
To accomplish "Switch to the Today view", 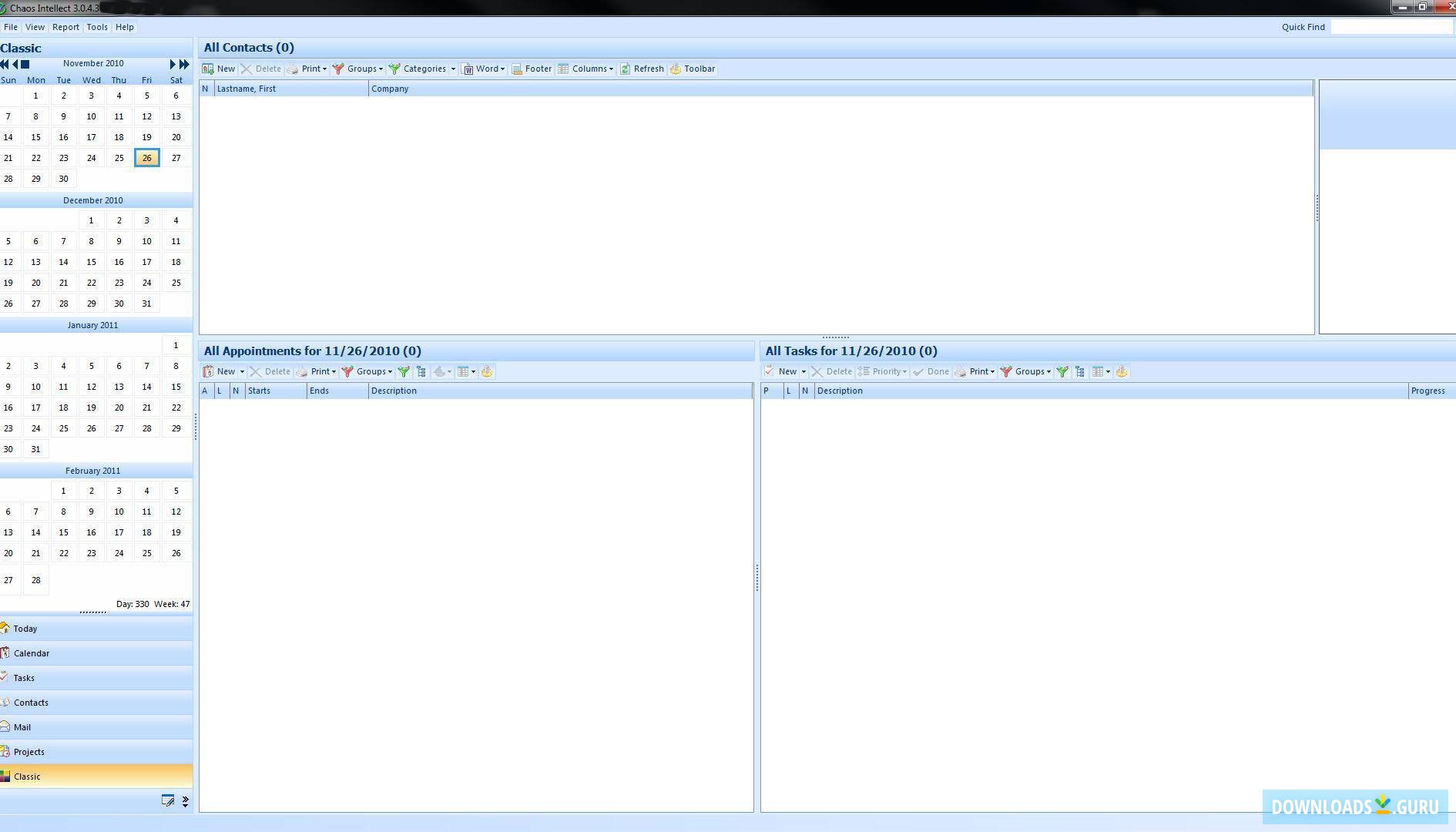I will coord(96,629).
